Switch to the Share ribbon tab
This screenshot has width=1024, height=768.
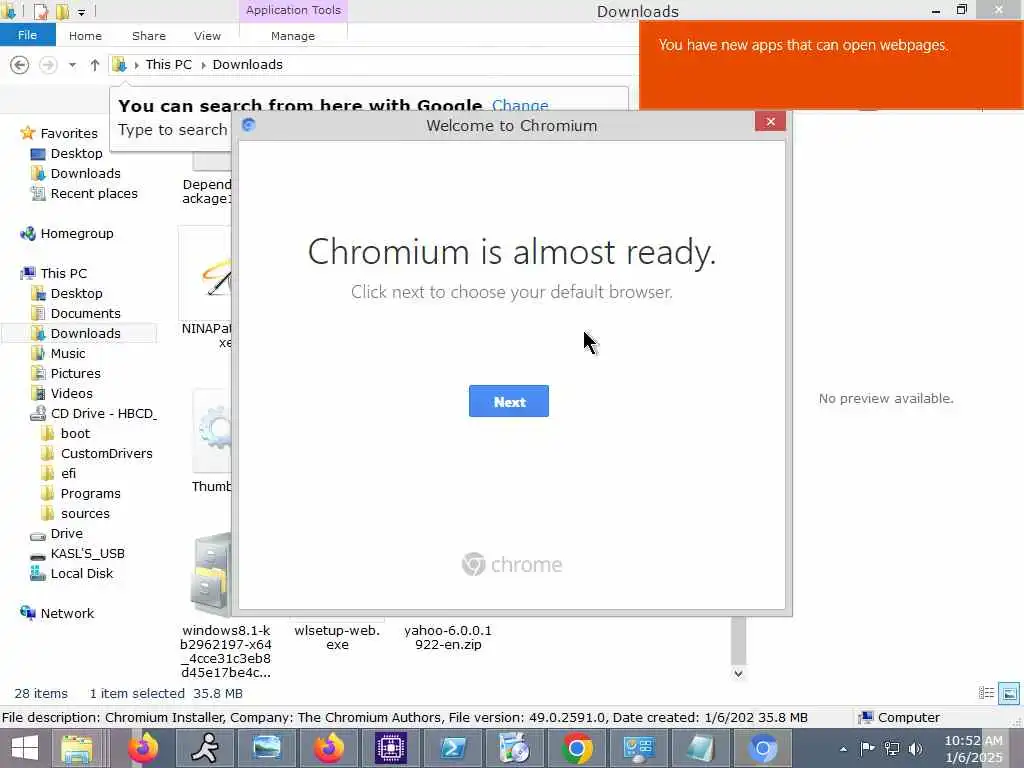[149, 36]
